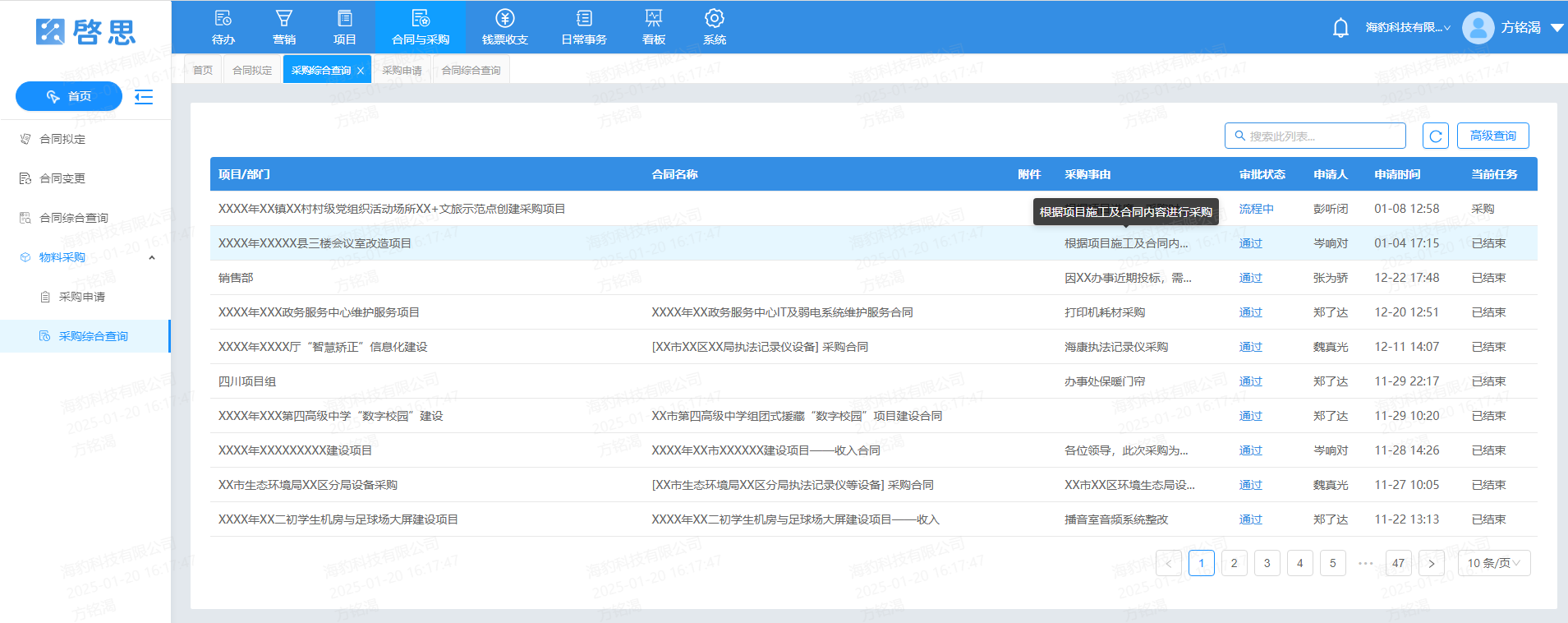Close the 采购综合查询 tab

[x=361, y=71]
